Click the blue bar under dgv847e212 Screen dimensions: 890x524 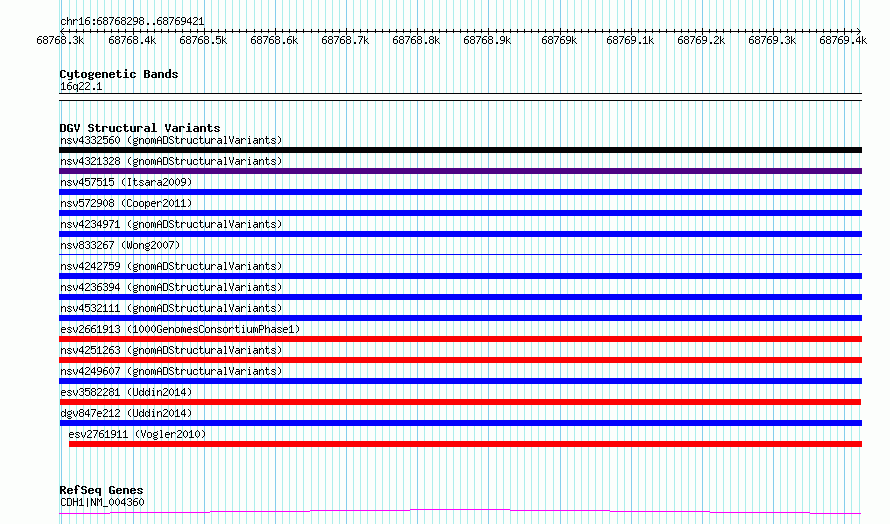[460, 423]
